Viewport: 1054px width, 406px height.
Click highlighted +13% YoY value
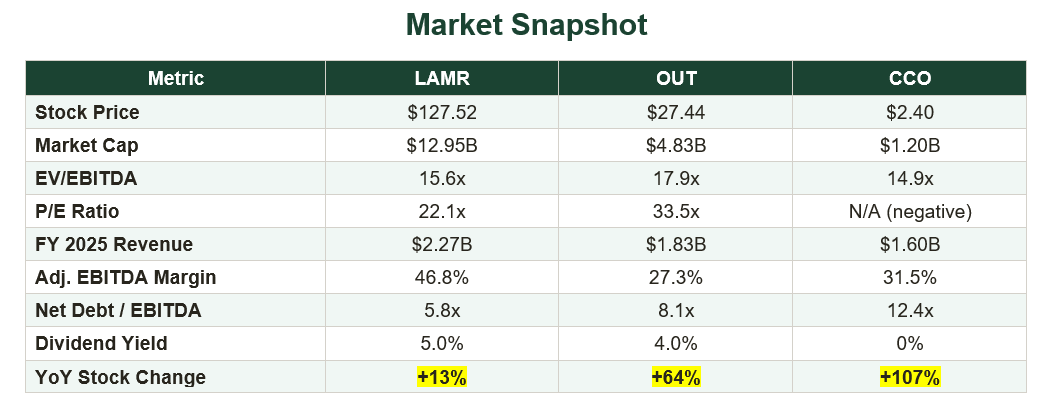(x=442, y=377)
